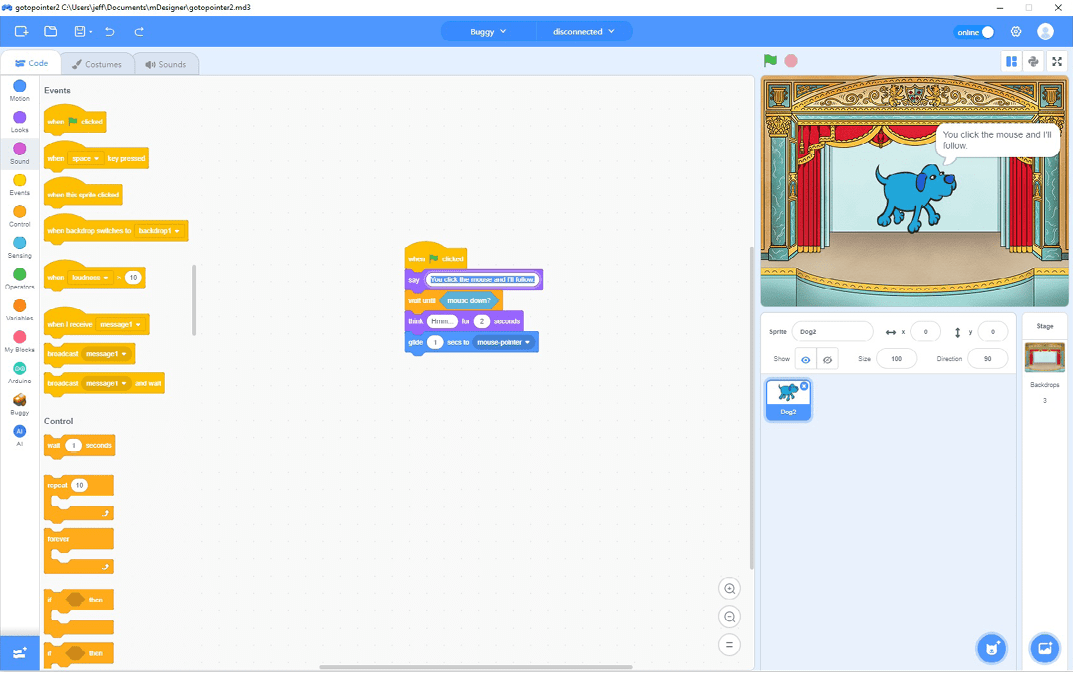Image resolution: width=1073 pixels, height=673 pixels.
Task: Open the open-folder icon in top toolbar
Action: (x=51, y=31)
